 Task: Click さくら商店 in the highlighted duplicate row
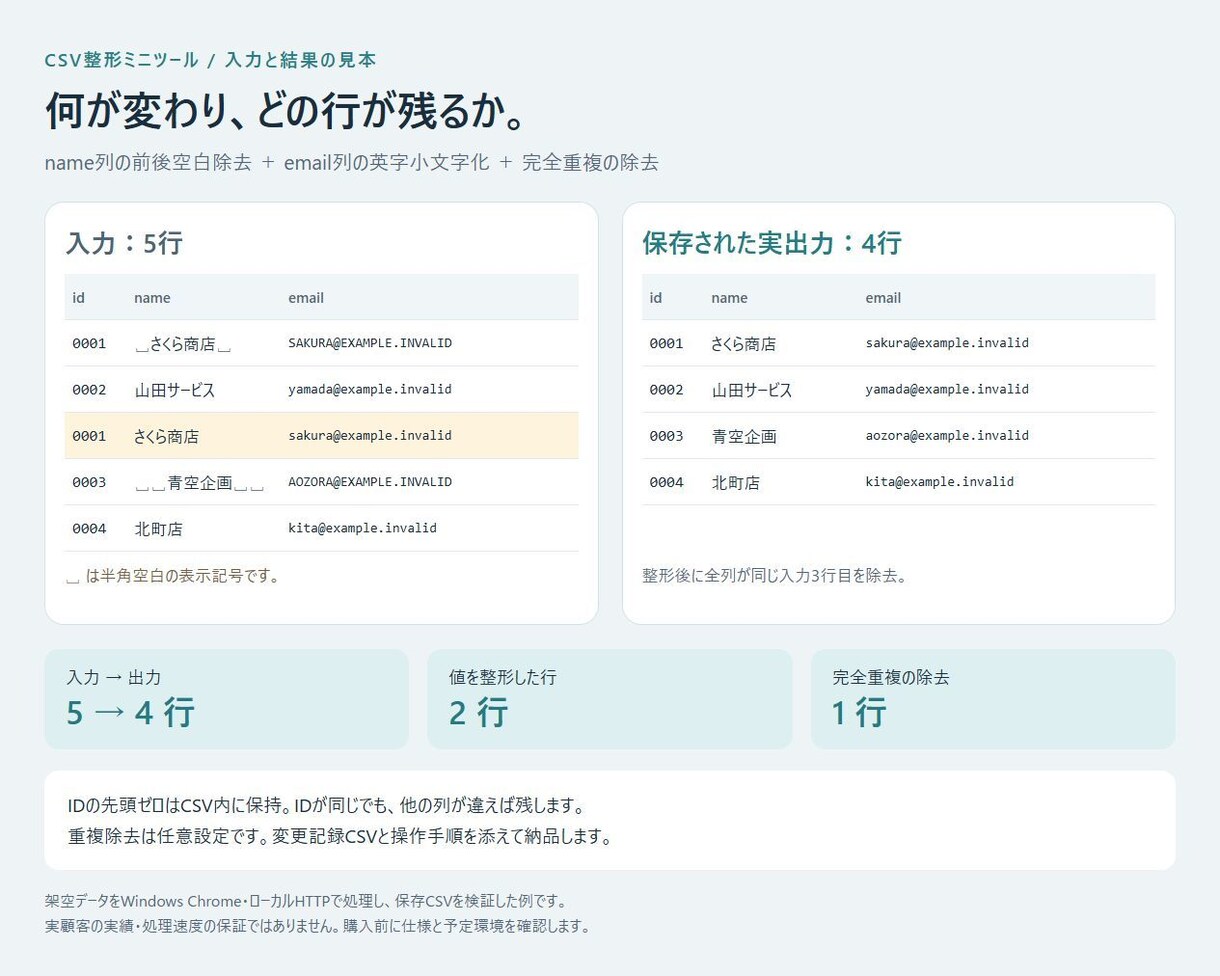(x=166, y=436)
